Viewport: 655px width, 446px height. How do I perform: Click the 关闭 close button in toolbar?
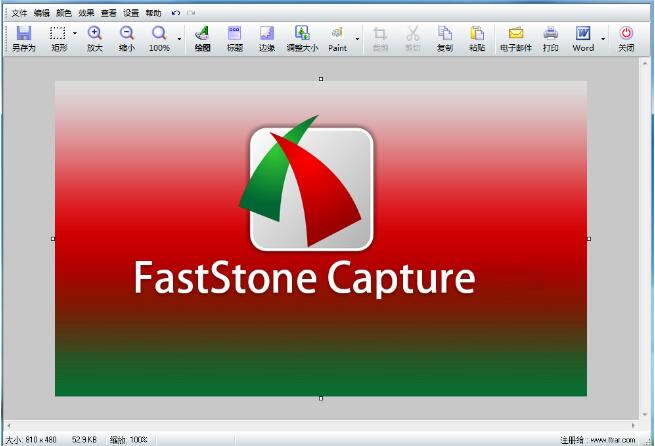(626, 38)
